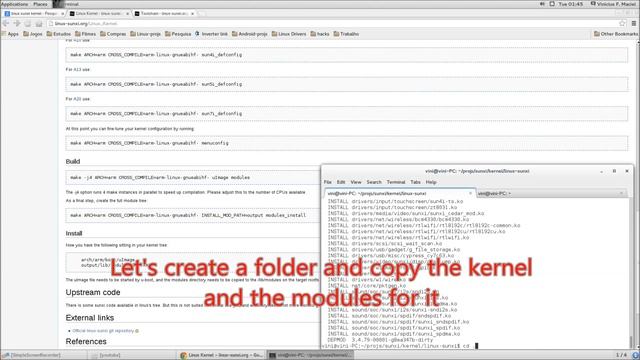Click the menuconfig make command box

[x=347, y=143]
